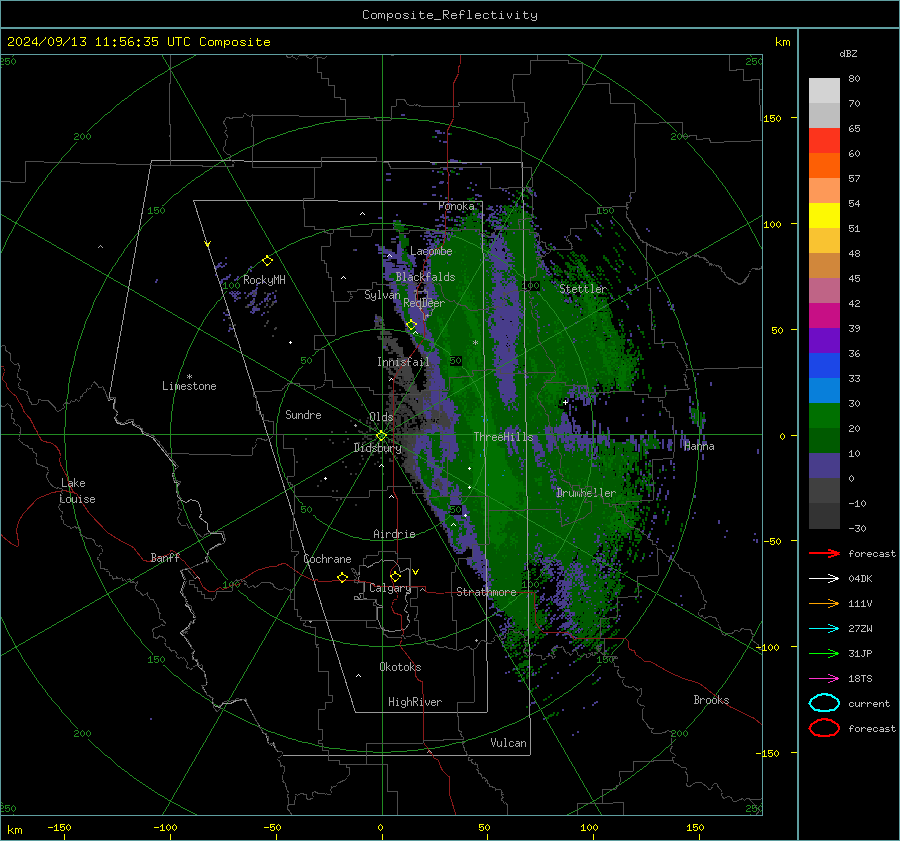Click the Banff label
This screenshot has width=900, height=841.
click(x=165, y=557)
